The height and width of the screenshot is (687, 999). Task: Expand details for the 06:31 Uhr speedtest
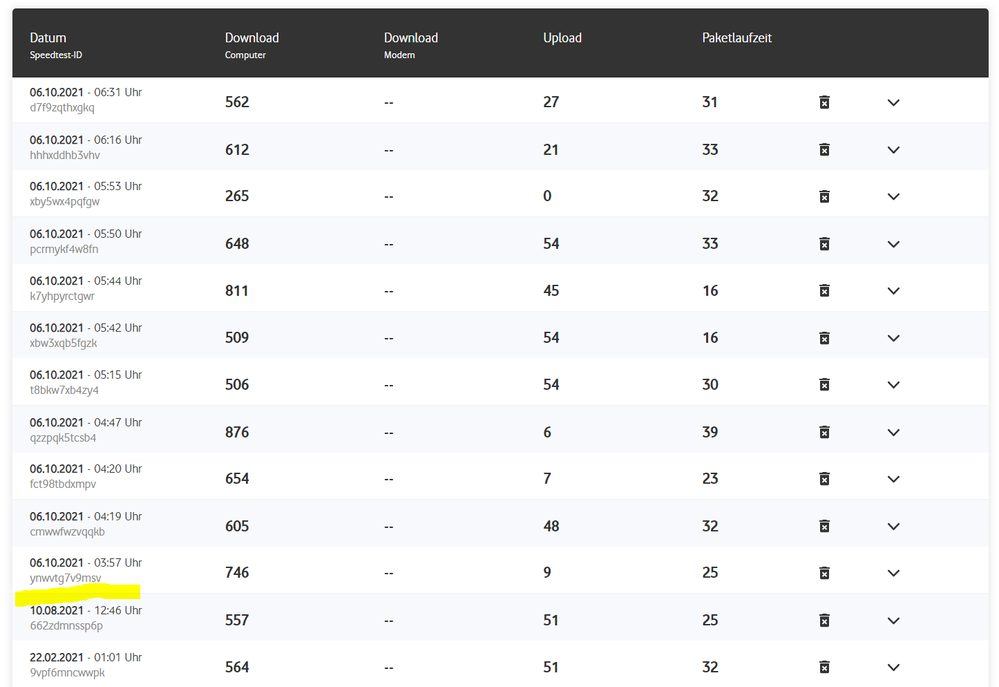(x=893, y=102)
